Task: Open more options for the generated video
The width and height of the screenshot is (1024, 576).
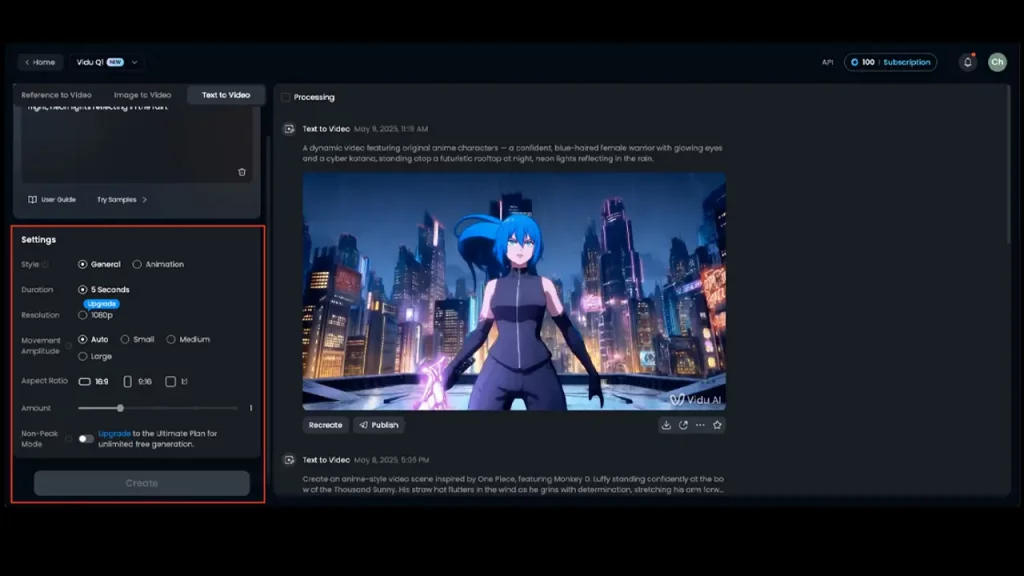Action: [x=700, y=425]
